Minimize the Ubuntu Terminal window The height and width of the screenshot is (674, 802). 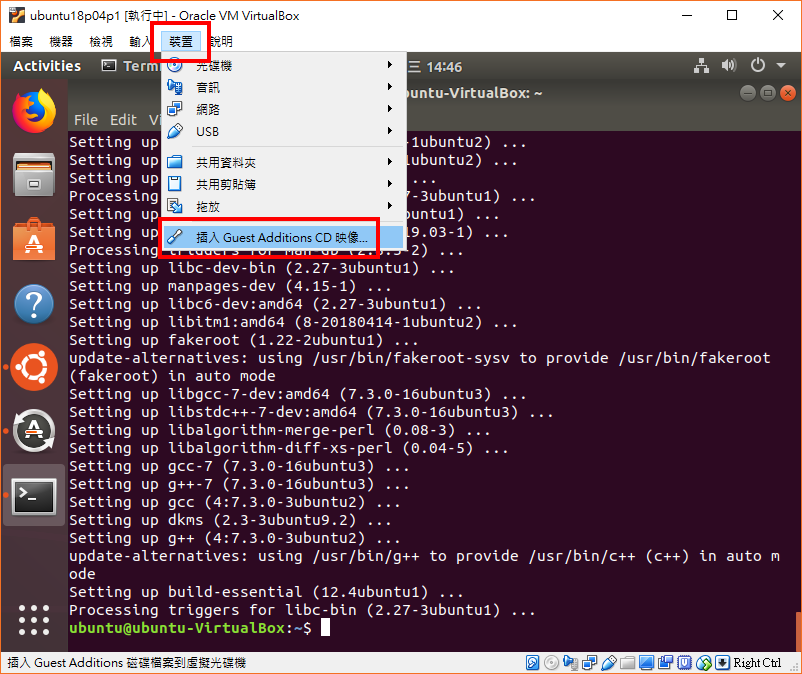pos(748,93)
